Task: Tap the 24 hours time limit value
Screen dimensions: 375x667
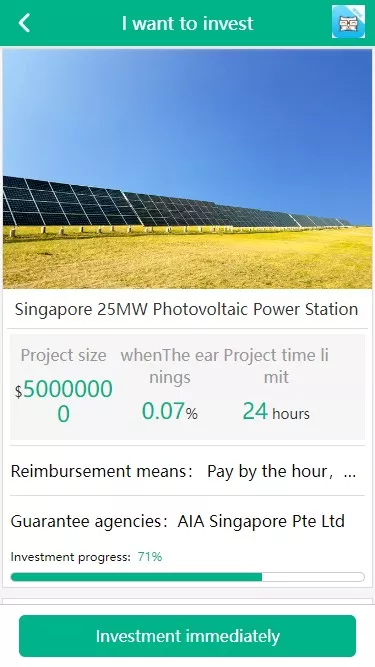Action: pyautogui.click(x=276, y=412)
